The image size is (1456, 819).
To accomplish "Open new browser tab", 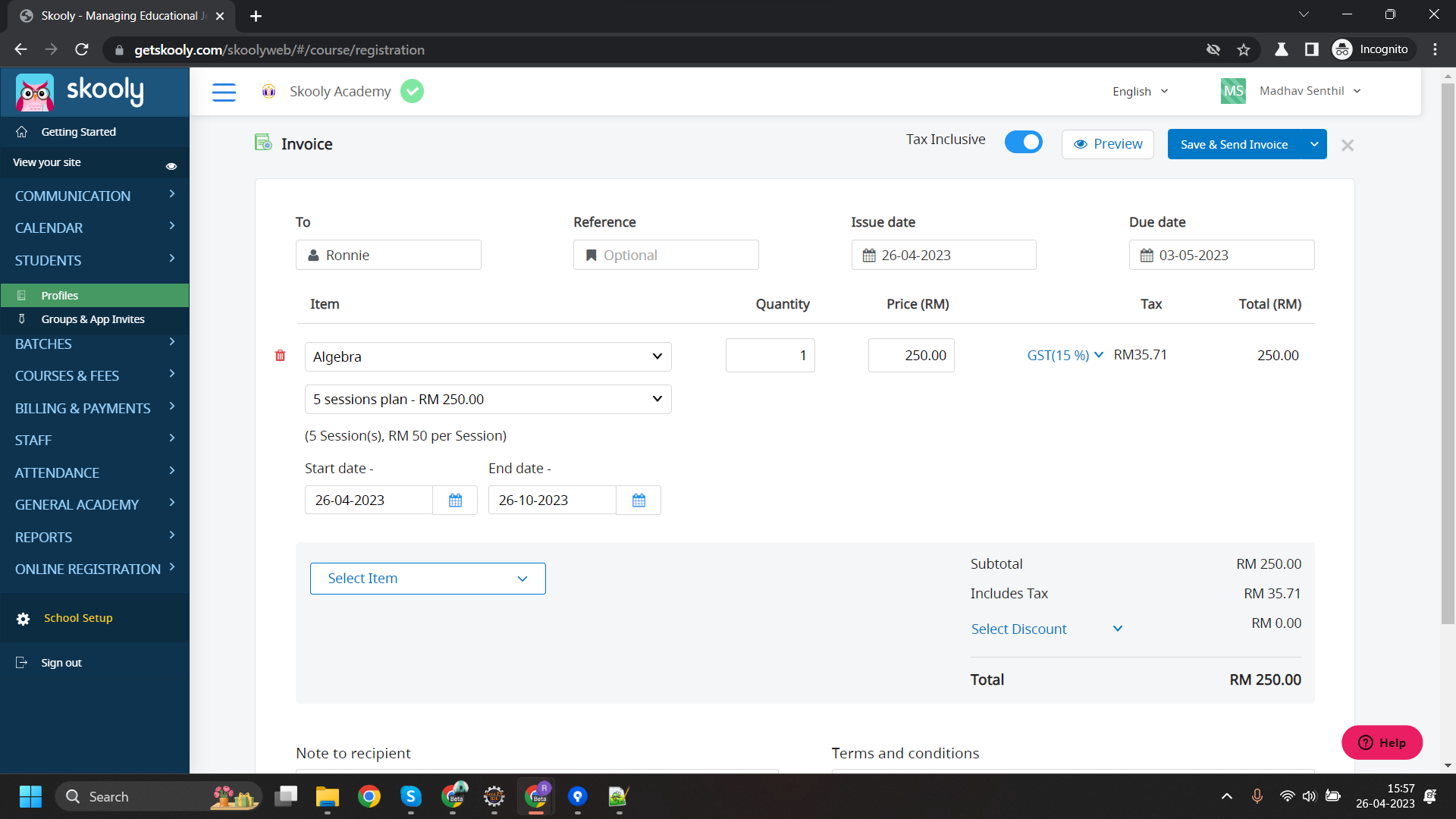I will 256,16.
